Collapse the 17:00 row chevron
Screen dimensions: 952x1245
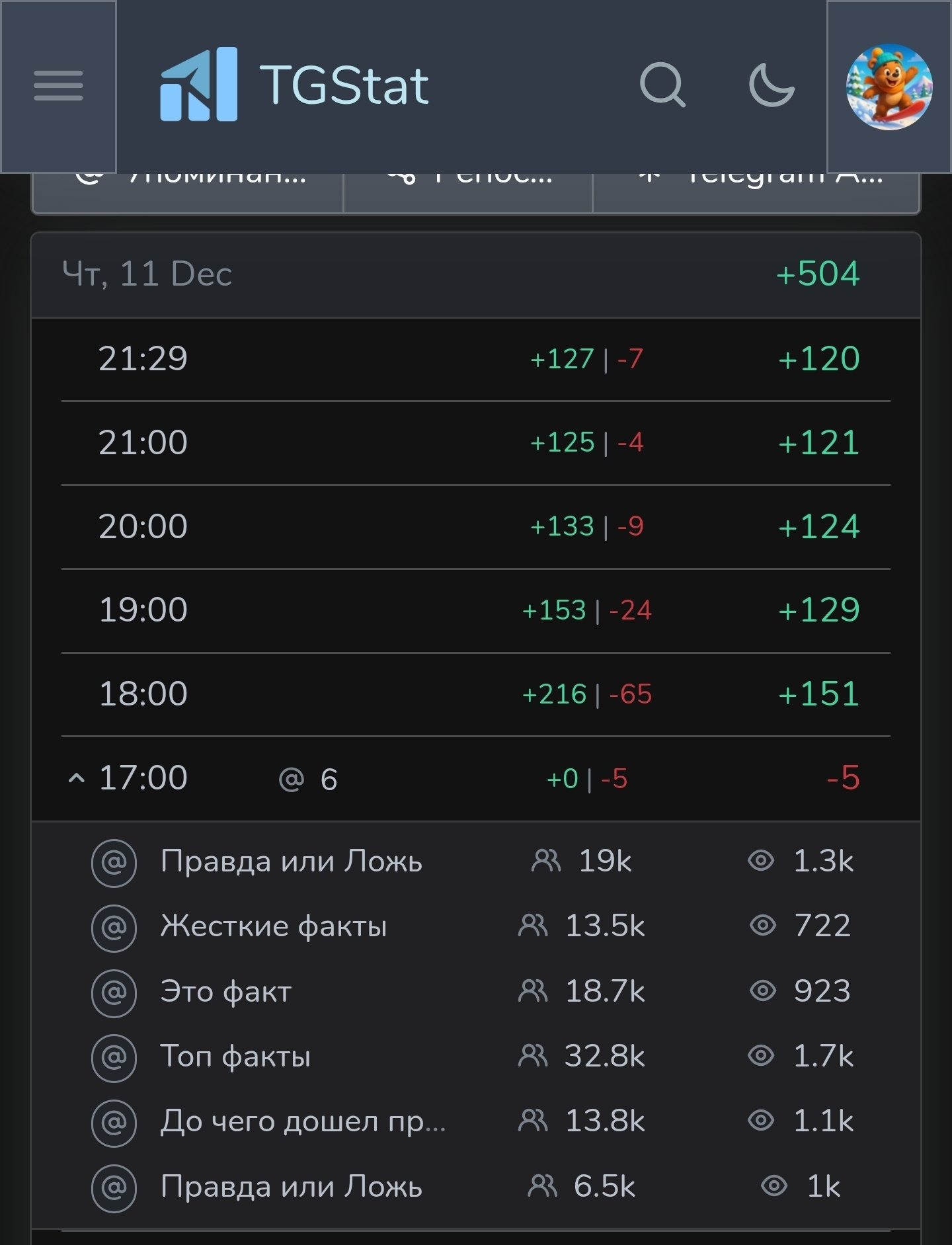point(77,778)
